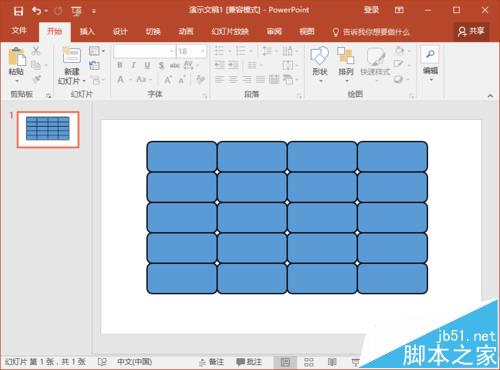Open the Clipboard pane launcher
This screenshot has width=500, height=370.
(49, 96)
